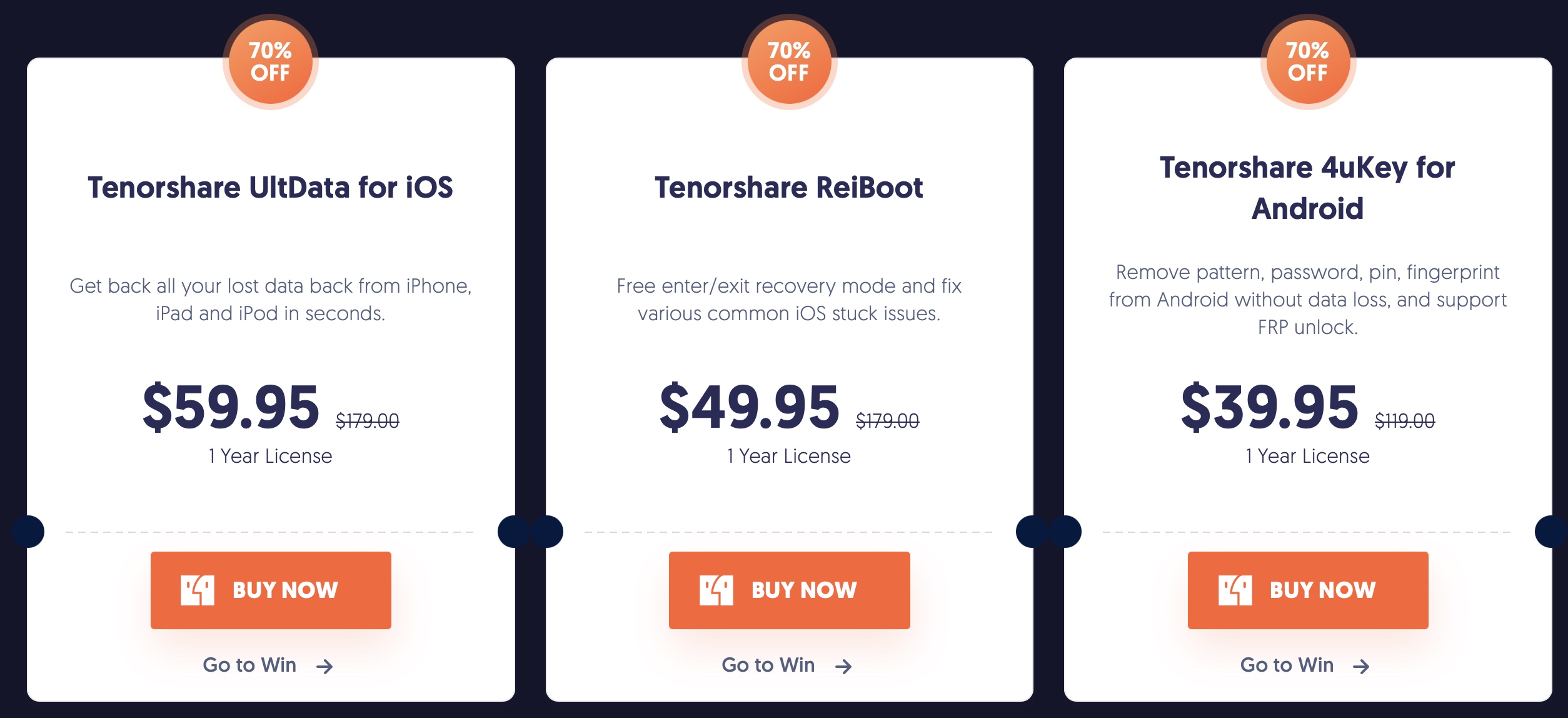1568x718 pixels.
Task: Click the Tenorshare 4uKey for Android title
Action: [1307, 188]
